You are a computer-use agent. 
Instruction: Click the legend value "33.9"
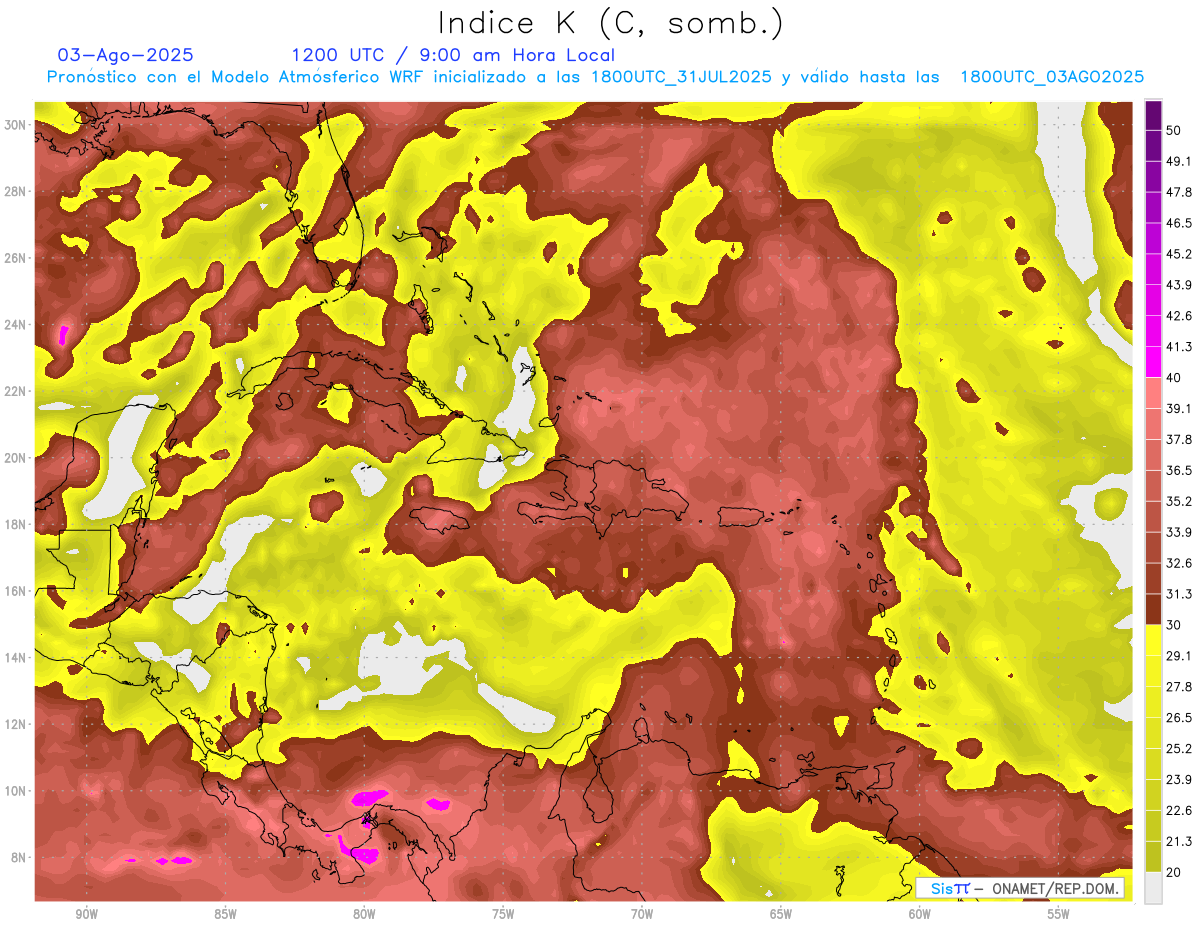point(1179,532)
